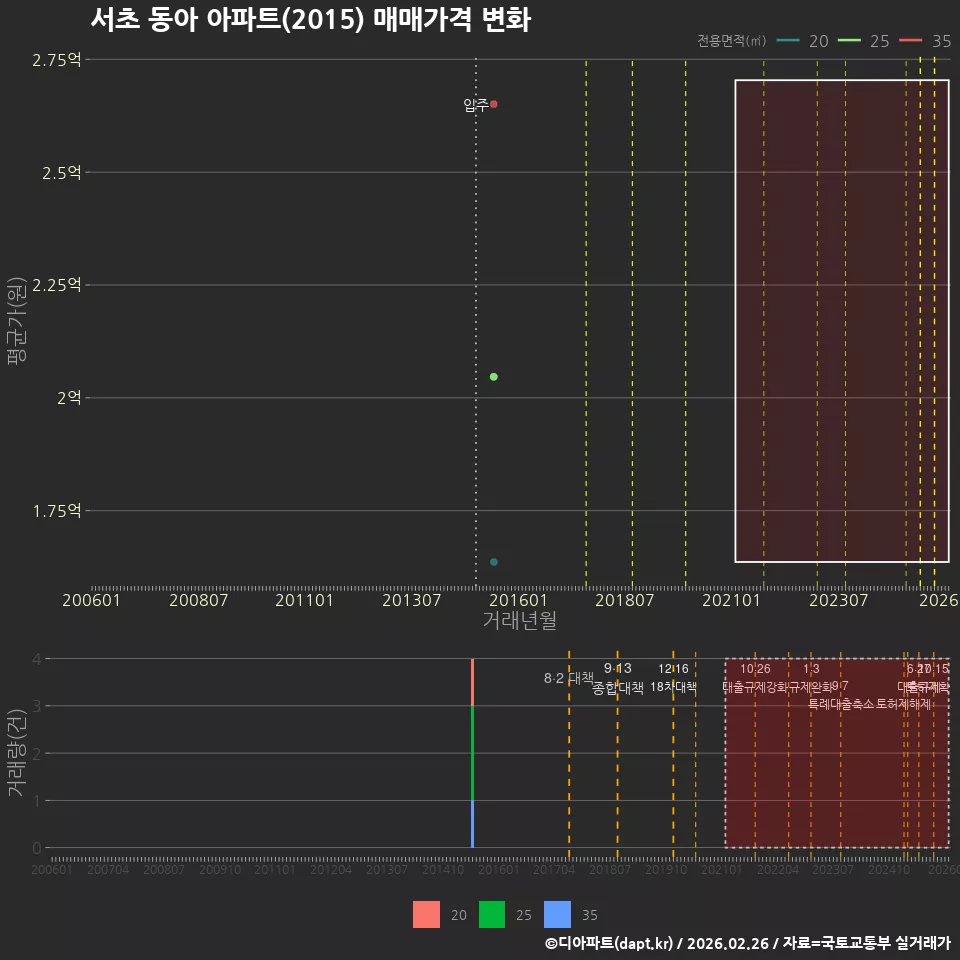Select the red 35 line in top legend

click(910, 40)
